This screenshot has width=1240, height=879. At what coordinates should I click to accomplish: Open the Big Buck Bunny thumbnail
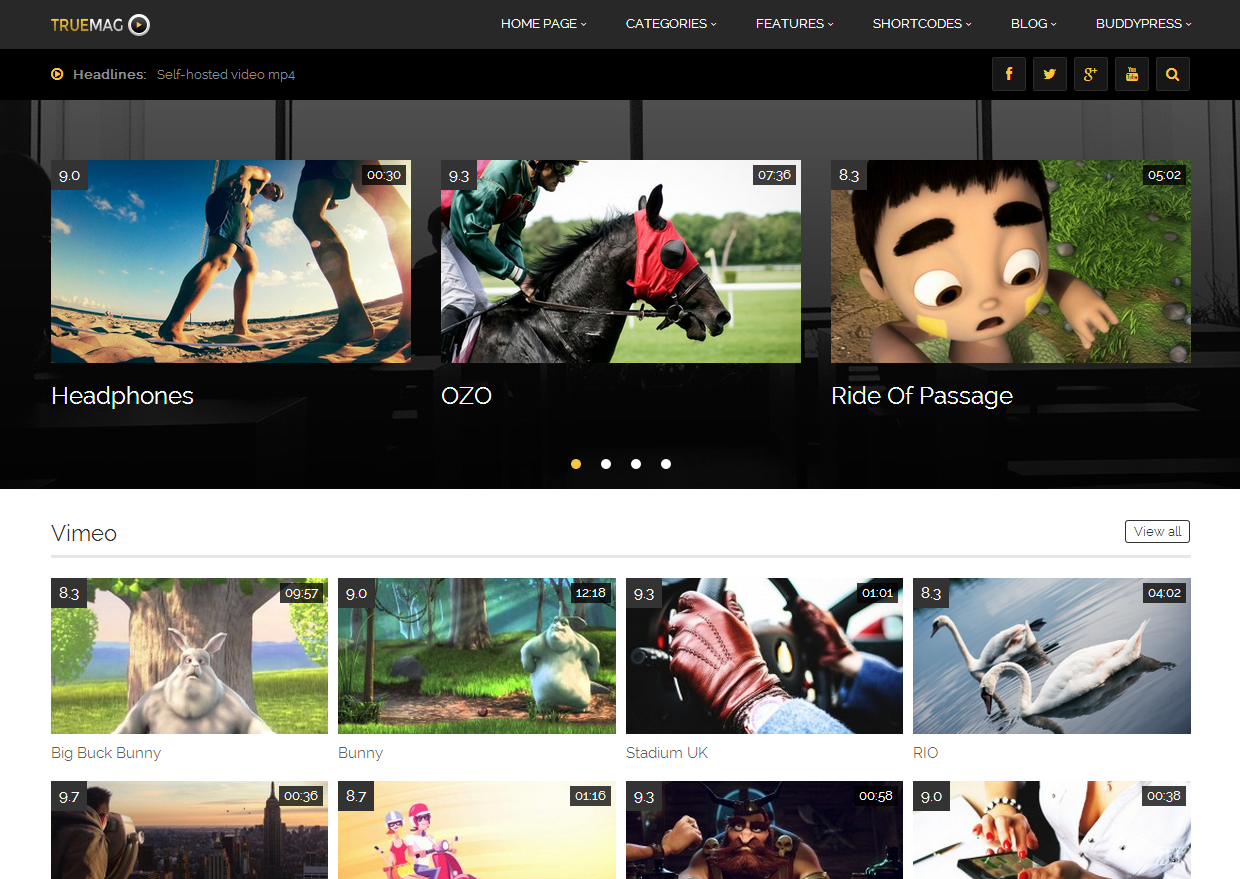(x=189, y=656)
